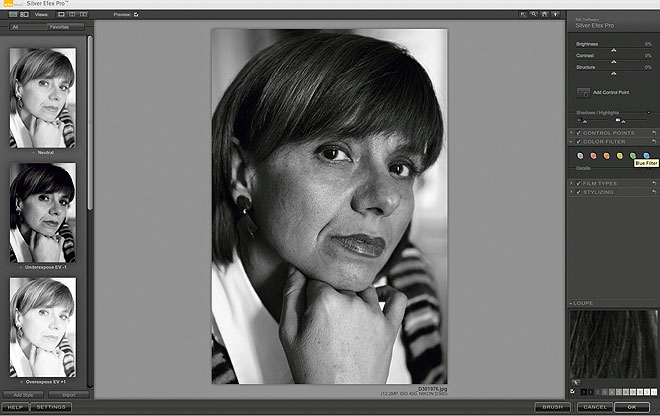Expand the Stylizing section
660x416 pixels.
[x=571, y=192]
